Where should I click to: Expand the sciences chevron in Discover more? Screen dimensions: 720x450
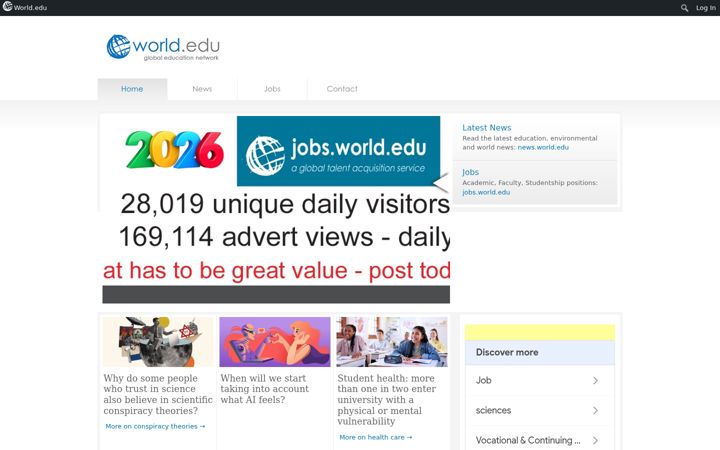(596, 410)
